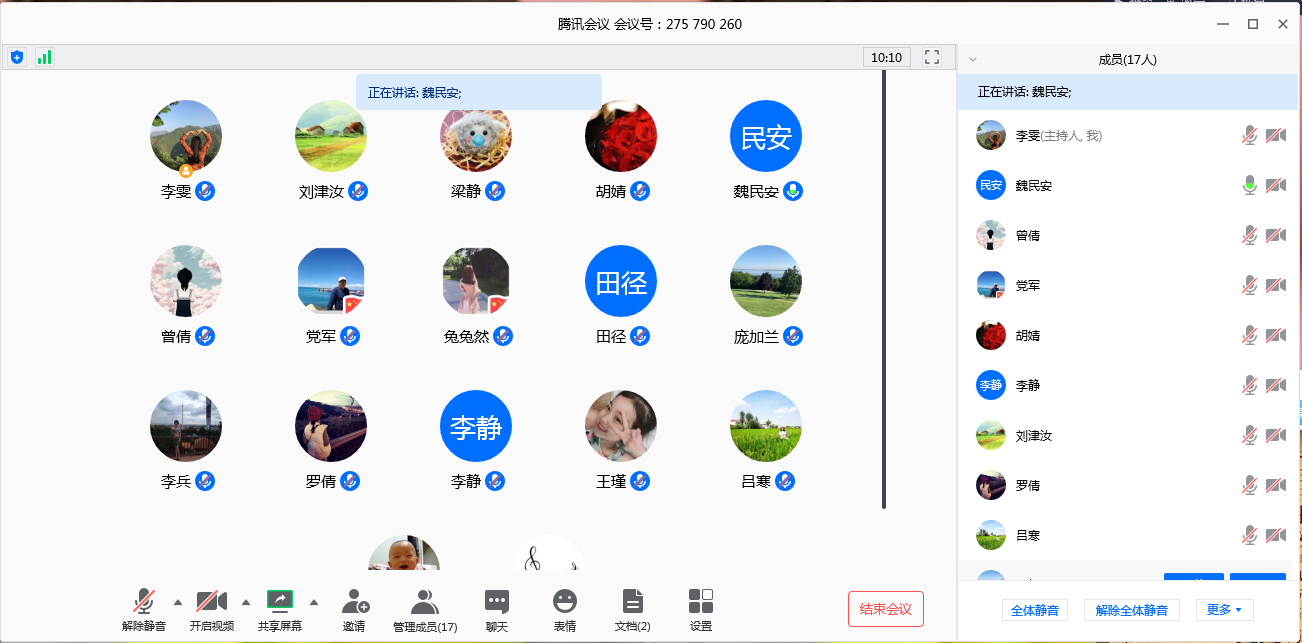Click 胡婧's camera icon in member list
Viewport: 1302px width, 643px height.
(x=1276, y=335)
